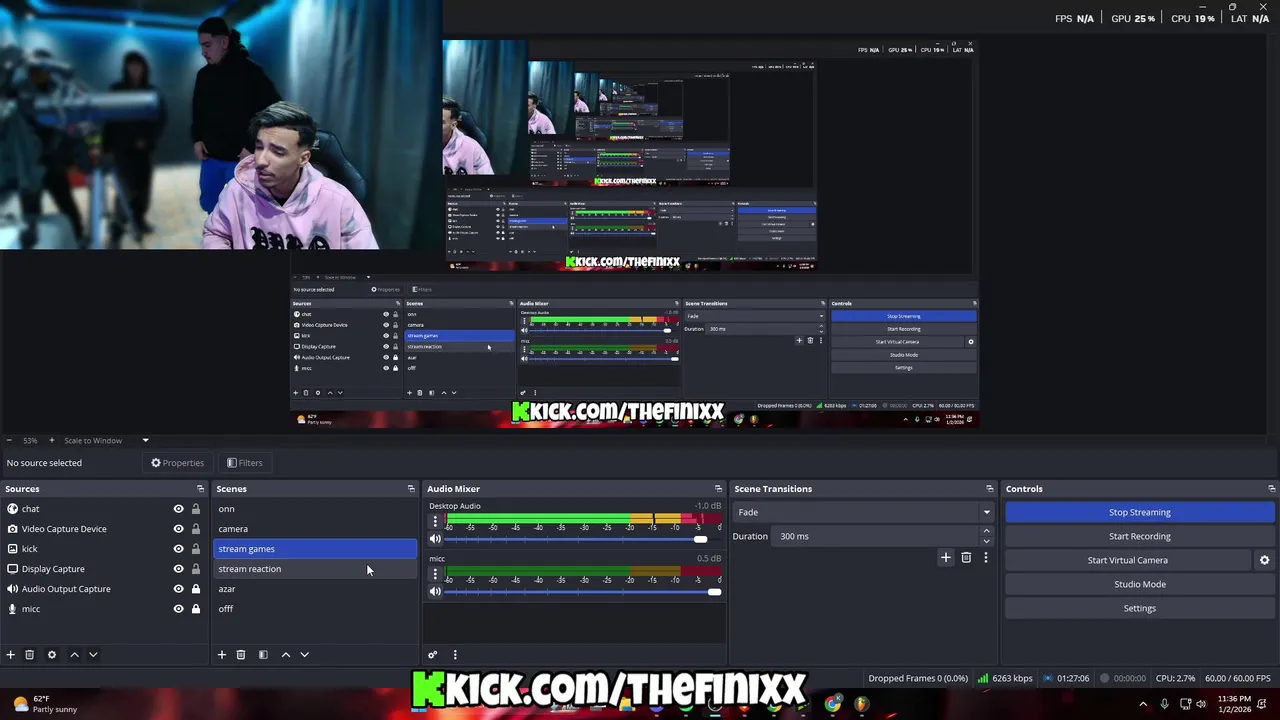1280x720 pixels.
Task: Click Start Virtual Camera
Action: [1127, 560]
